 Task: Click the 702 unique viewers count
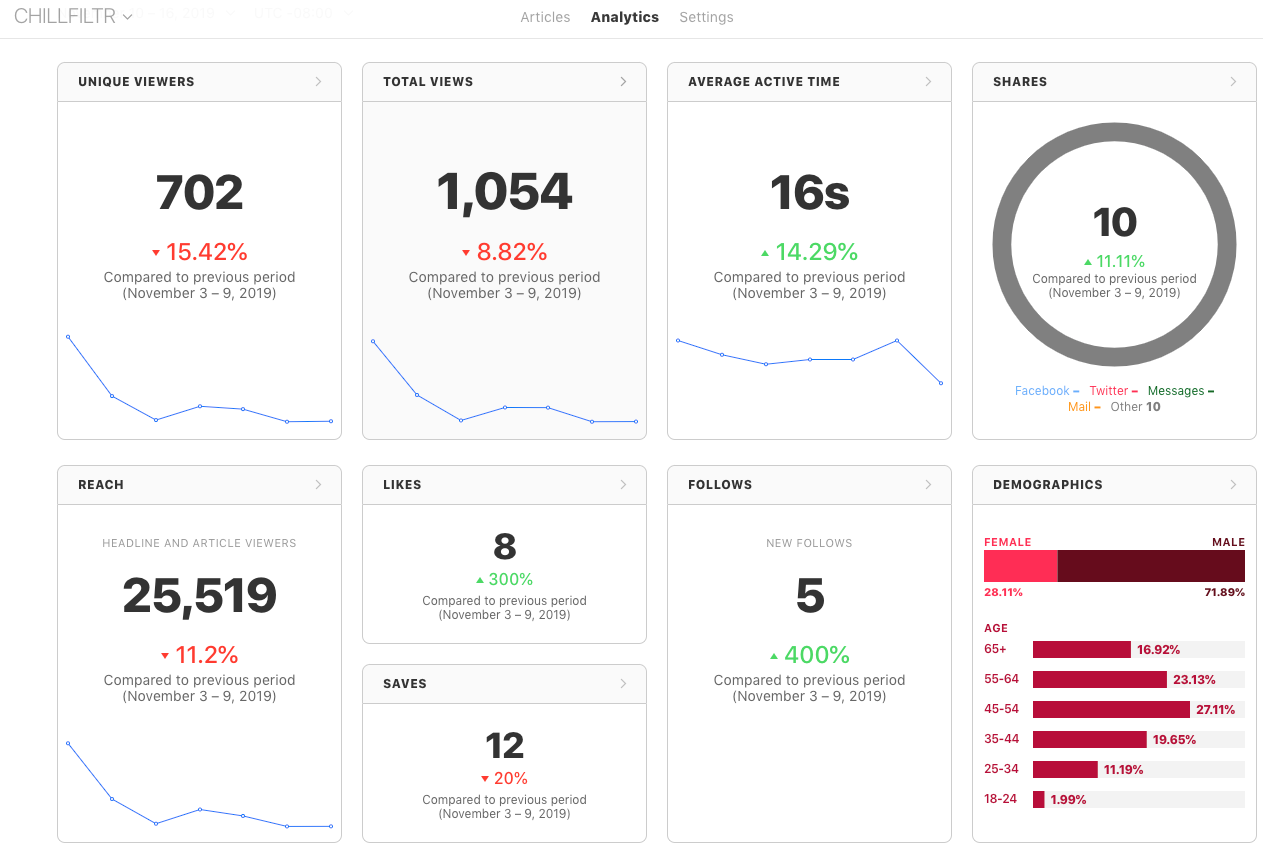[200, 192]
